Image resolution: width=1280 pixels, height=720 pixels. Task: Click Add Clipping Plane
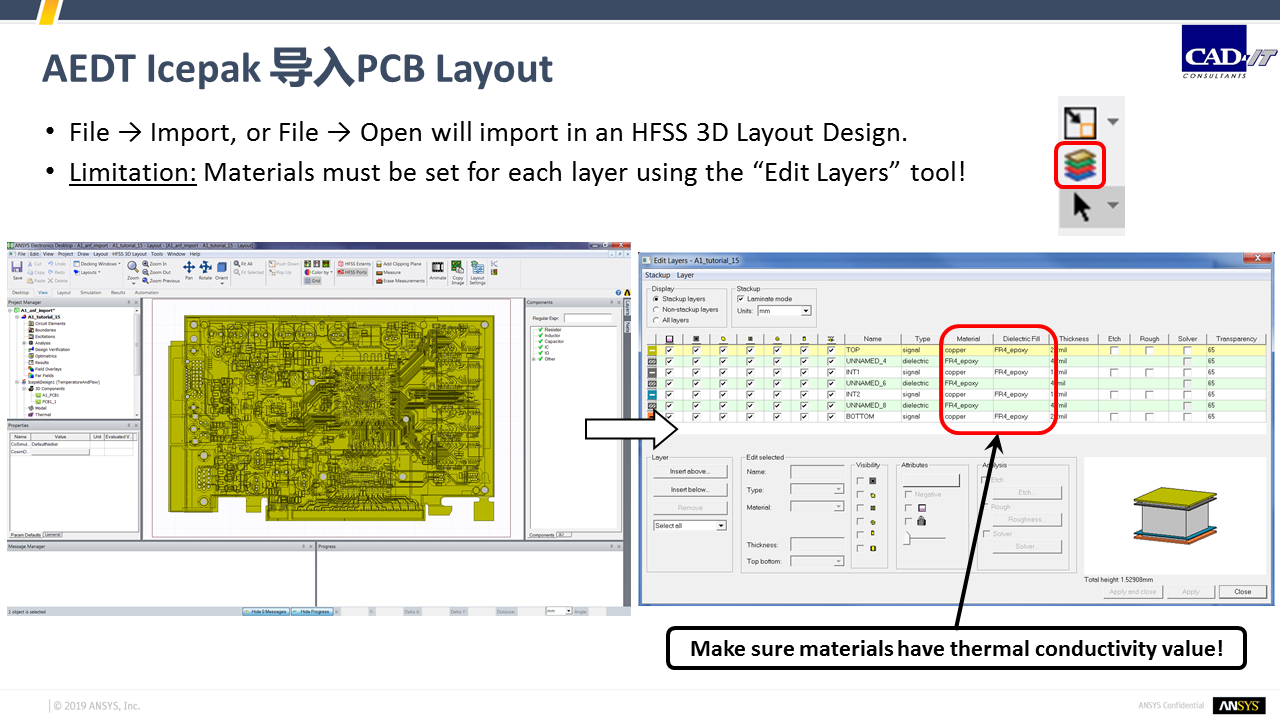398,264
